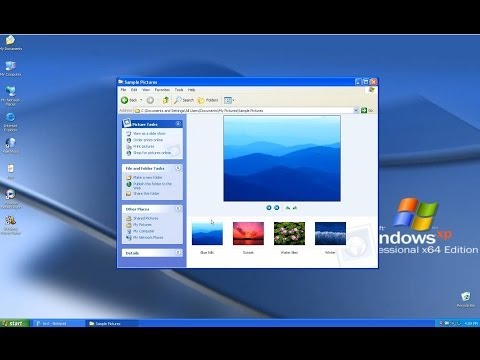Open the File menu
480x360 pixels.
[x=123, y=90]
